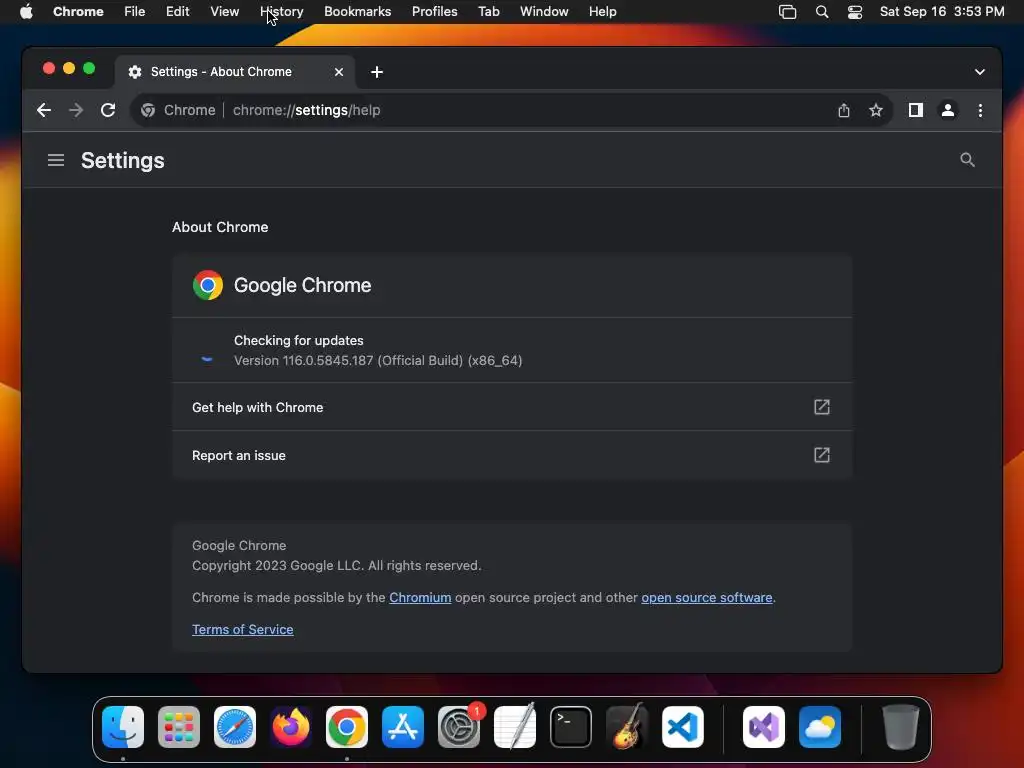Screen dimensions: 1024x768
Task: Click the Chrome site info icon in address bar
Action: coord(148,110)
